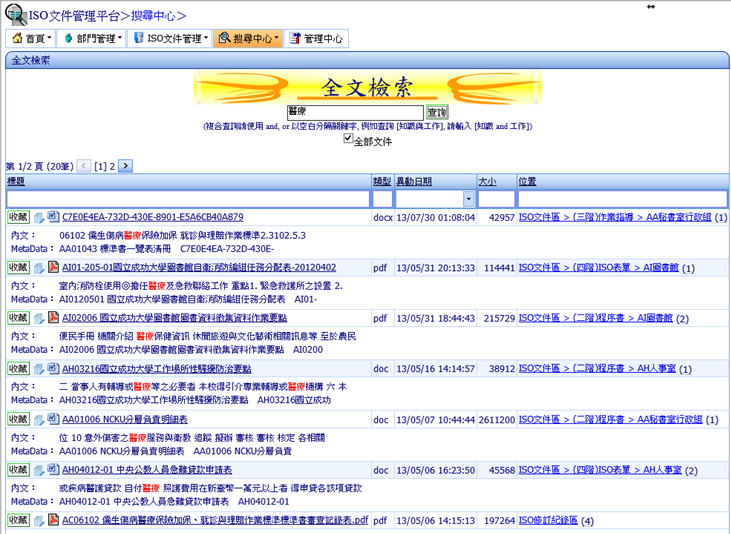Viewport: 731px width, 534px height.
Task: Open document C7E0E4EA-732D-430E-8901-E5A6CB40A879
Action: point(153,217)
